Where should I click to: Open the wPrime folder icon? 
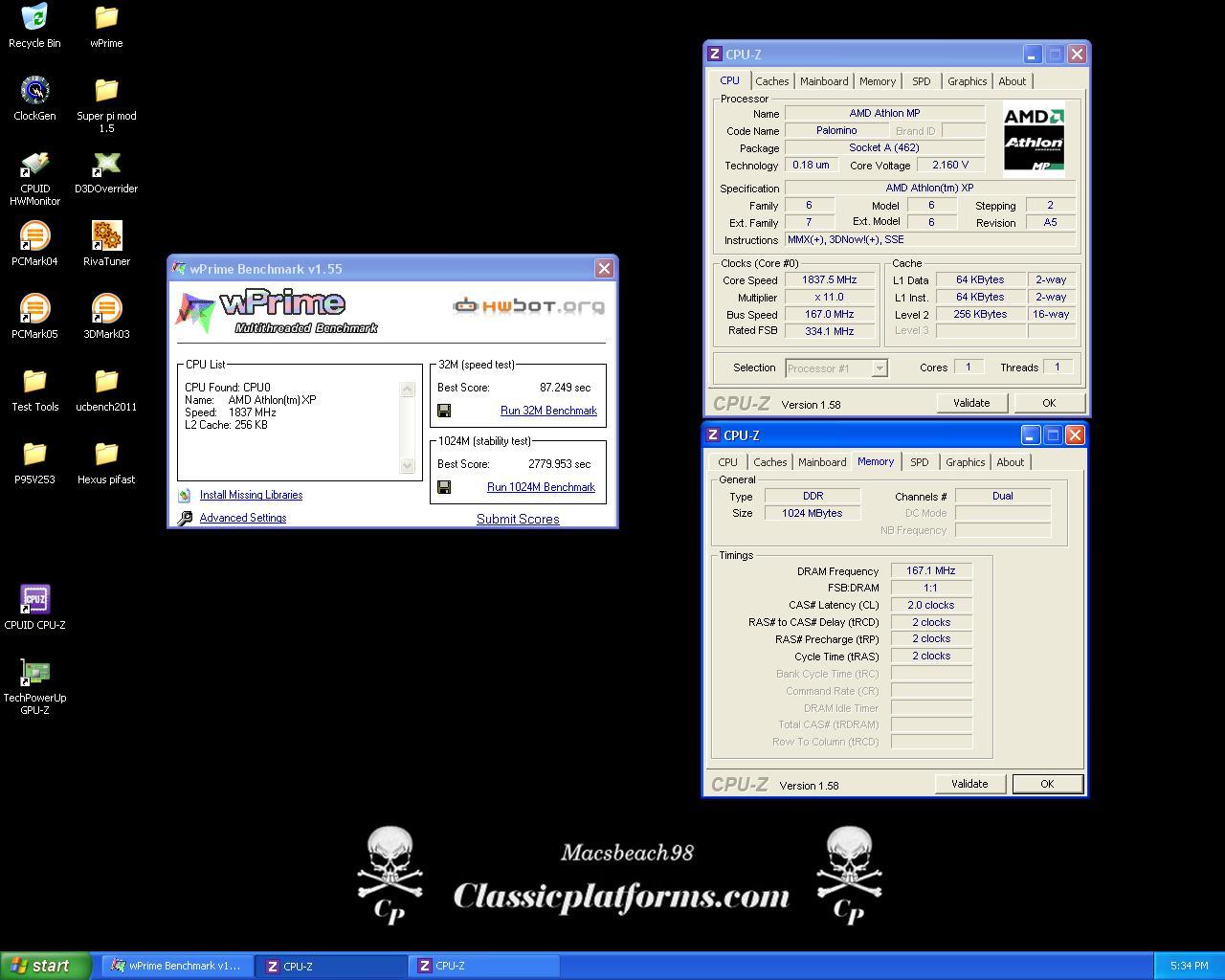[x=106, y=17]
